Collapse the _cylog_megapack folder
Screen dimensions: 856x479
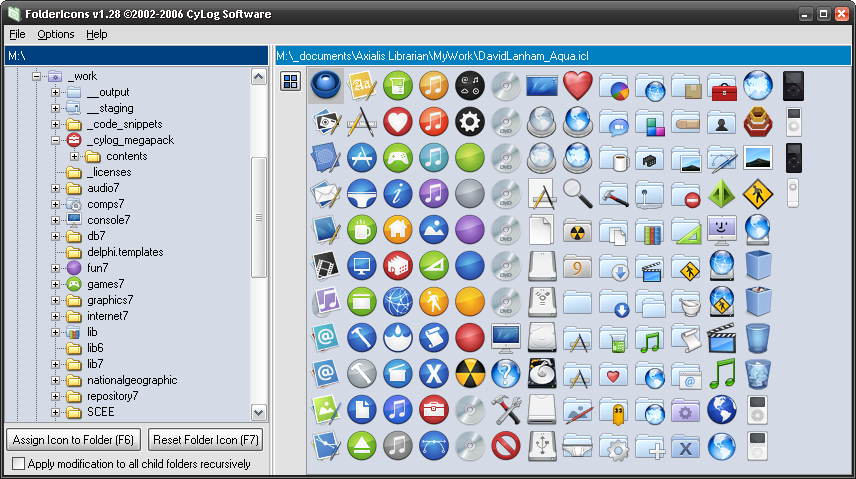[x=55, y=140]
